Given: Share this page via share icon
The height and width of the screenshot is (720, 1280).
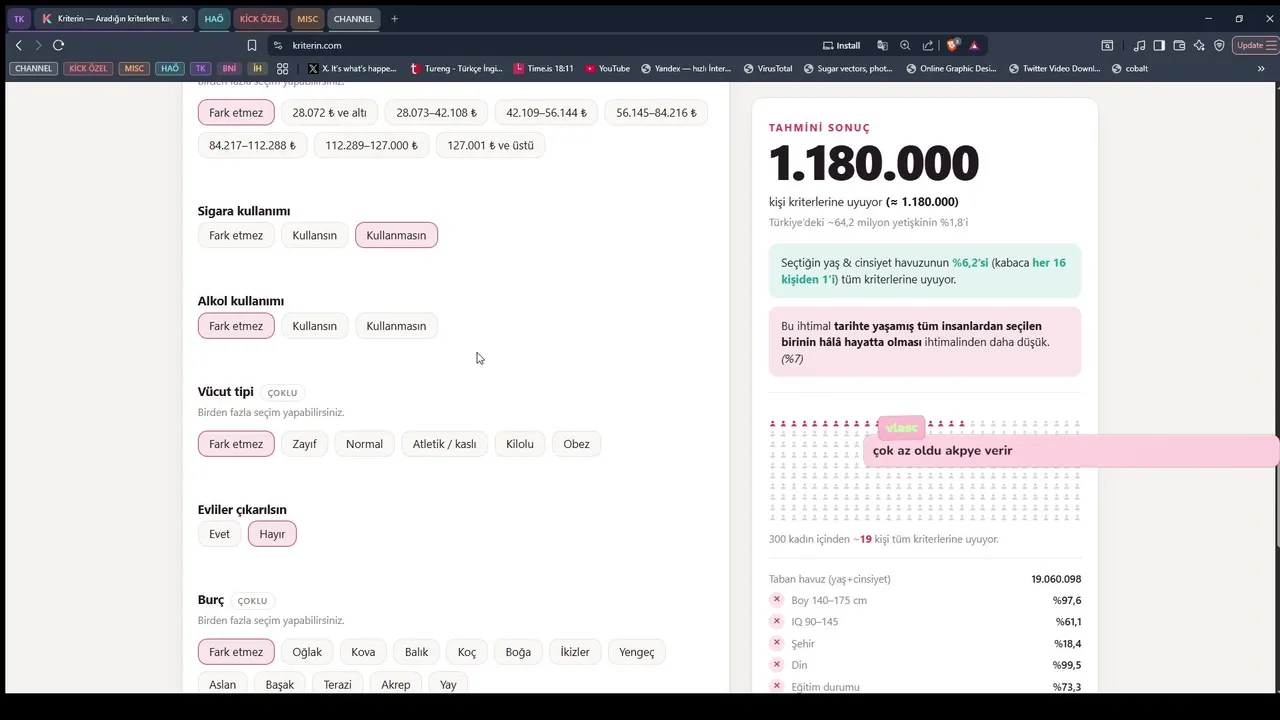Looking at the screenshot, I should click(x=928, y=45).
